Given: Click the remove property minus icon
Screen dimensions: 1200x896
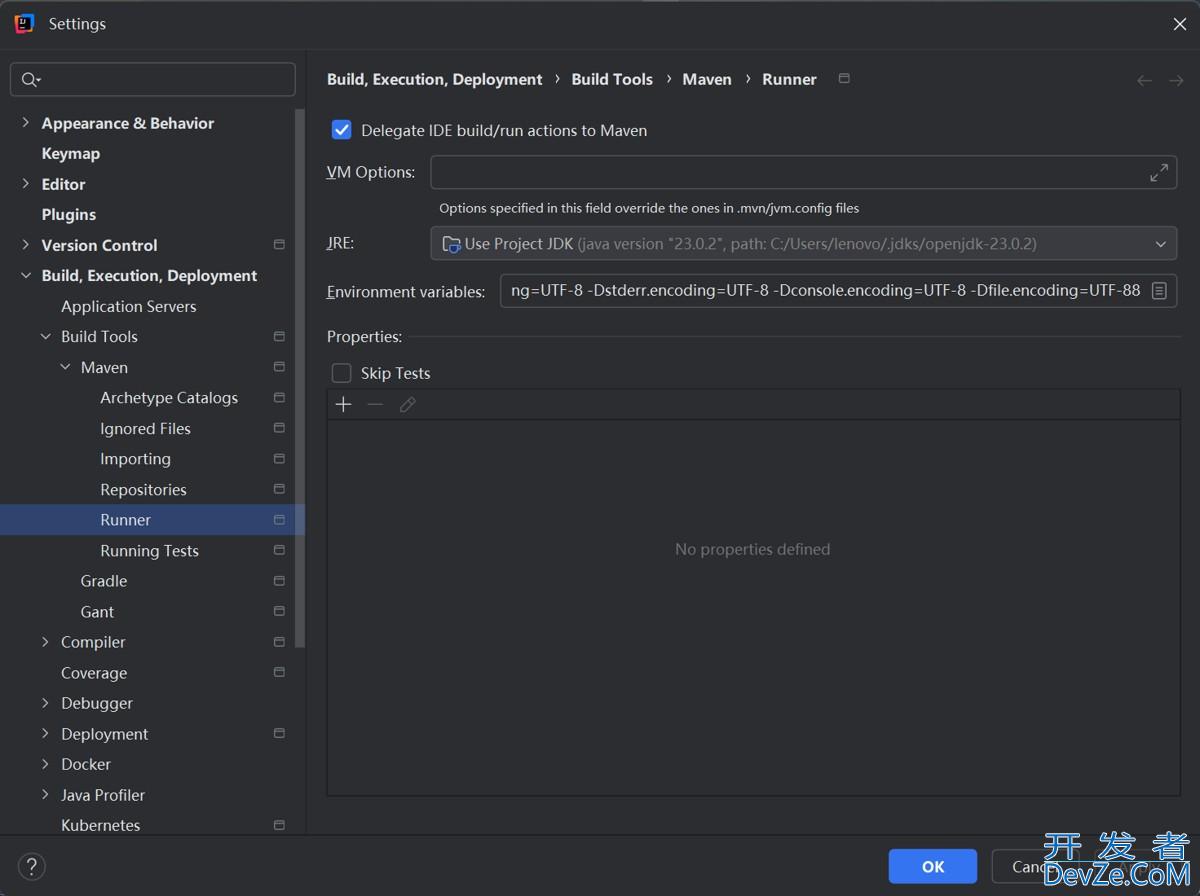Looking at the screenshot, I should [375, 405].
